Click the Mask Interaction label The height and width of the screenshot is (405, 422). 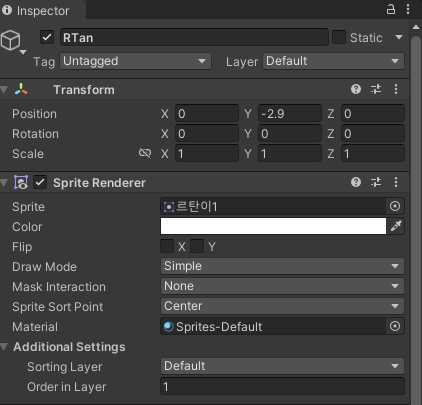pos(59,287)
